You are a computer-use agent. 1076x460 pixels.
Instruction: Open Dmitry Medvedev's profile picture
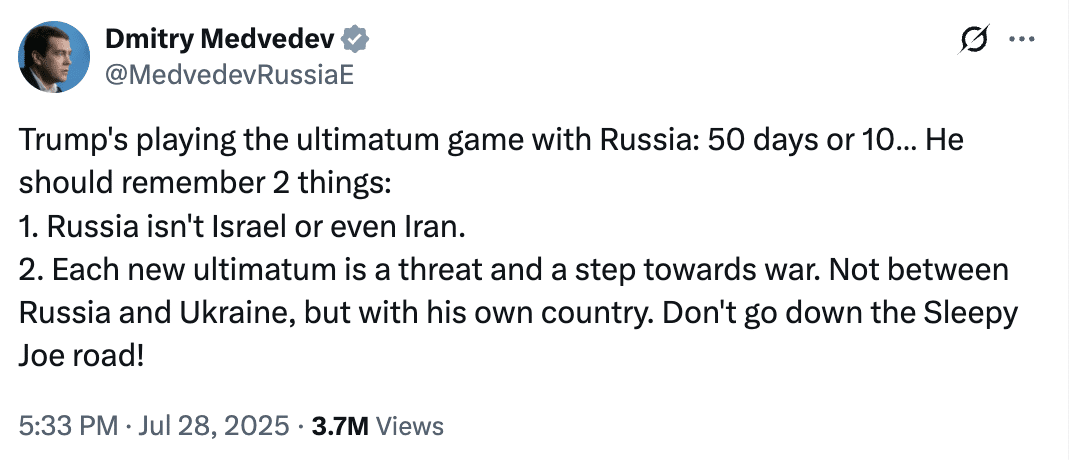click(x=53, y=57)
